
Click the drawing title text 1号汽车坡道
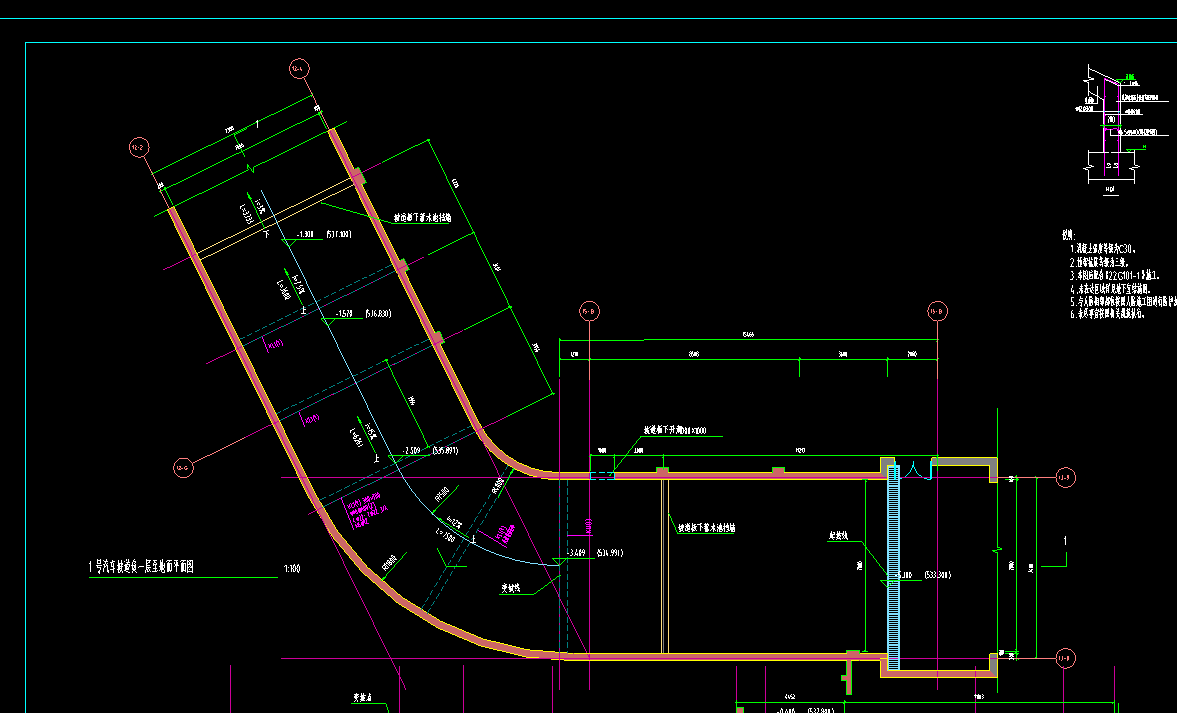pos(142,567)
